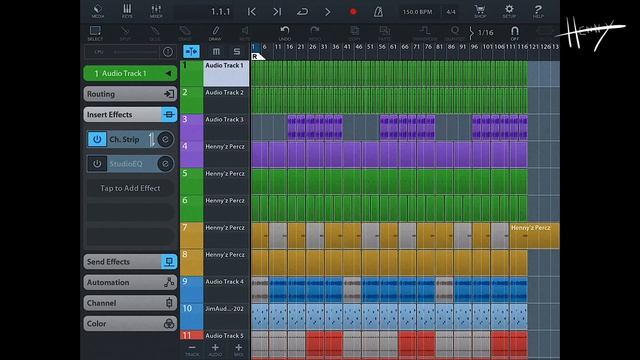Choose the Erase tool
Image resolution: width=640 pixels, height=360 pixels.
click(184, 33)
